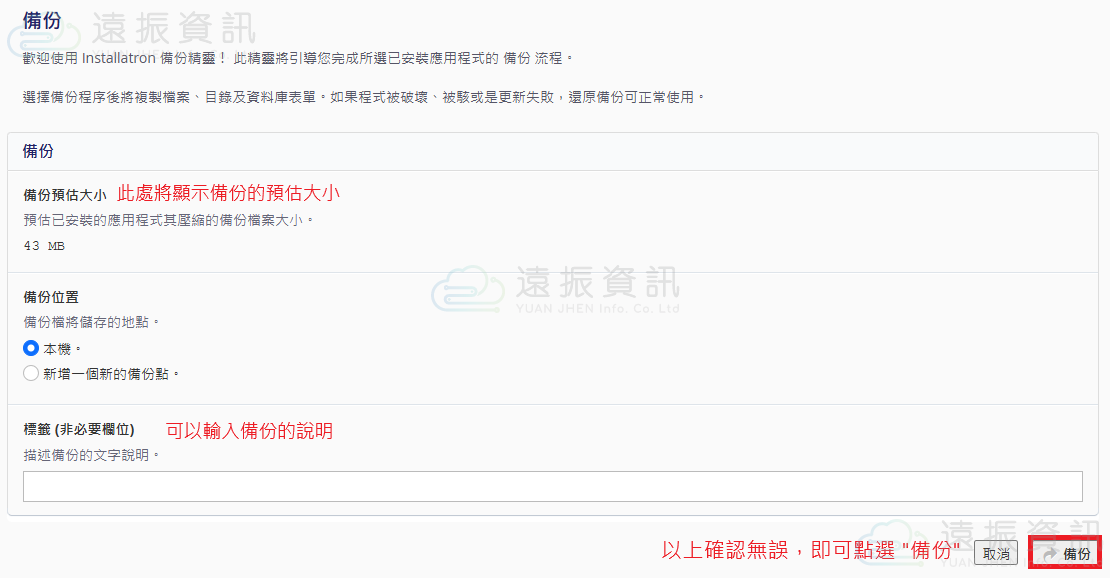Click the 標籤 (非必要欄位) label
Screen dimensions: 1110x578
click(79, 429)
